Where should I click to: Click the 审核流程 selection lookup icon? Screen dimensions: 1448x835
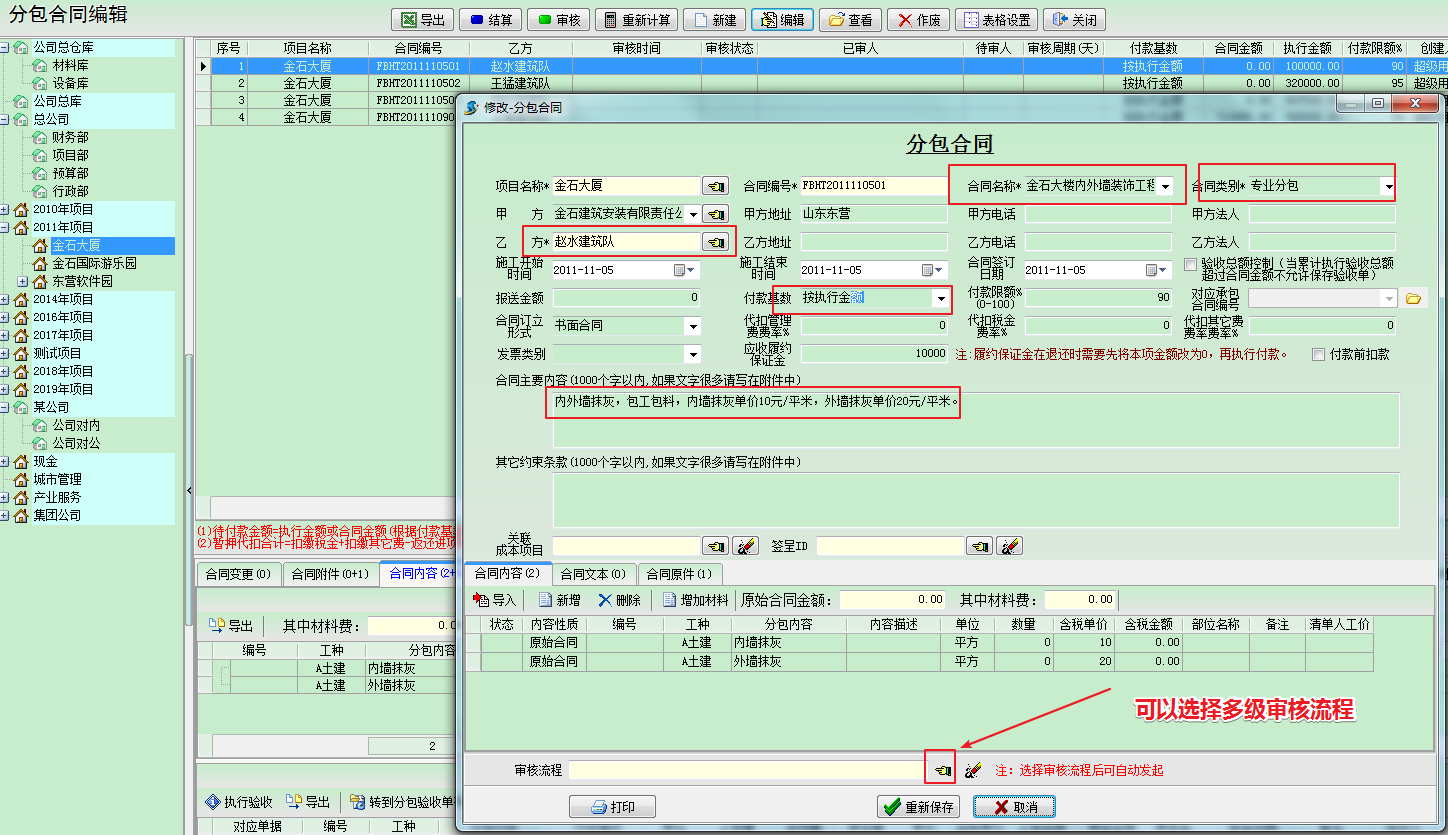click(942, 770)
